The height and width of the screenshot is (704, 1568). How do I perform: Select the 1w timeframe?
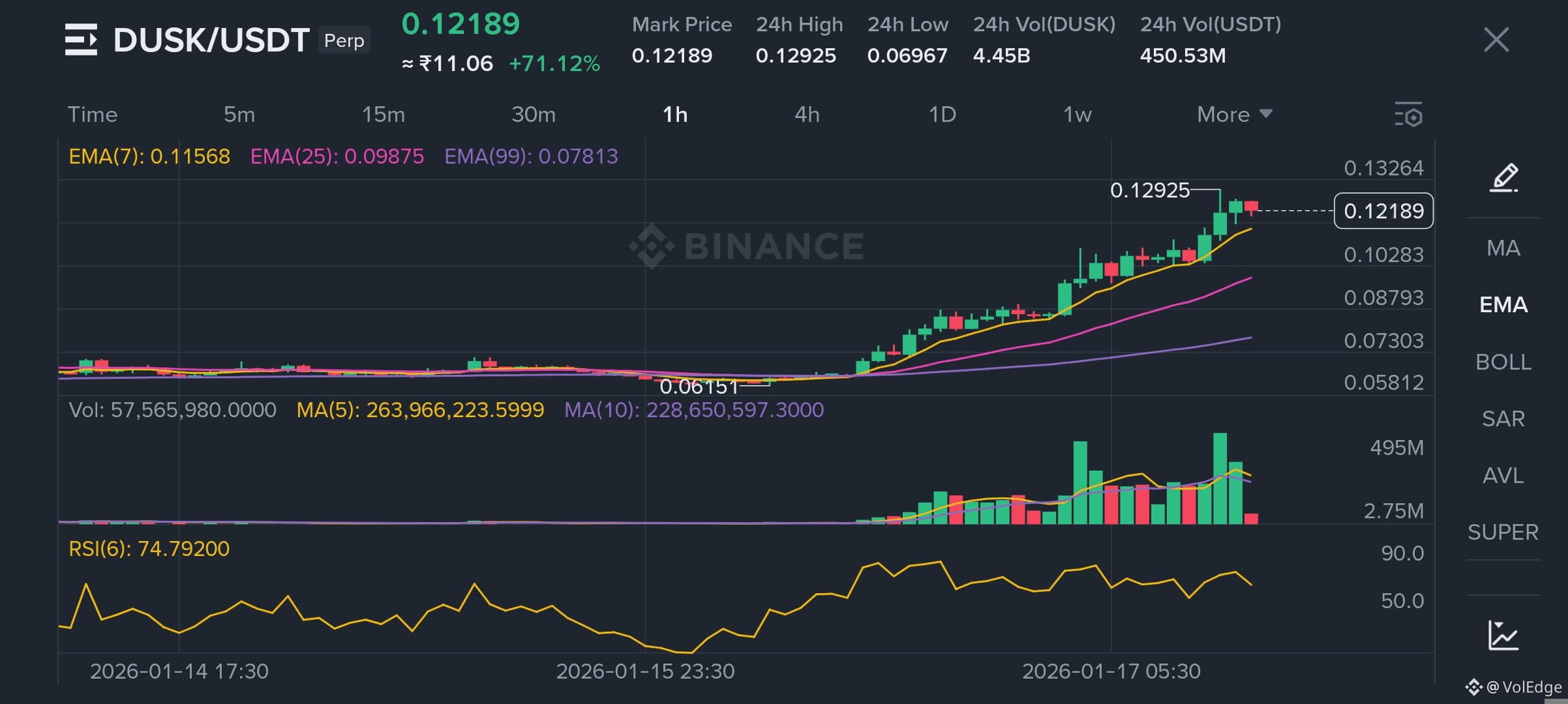click(1078, 115)
